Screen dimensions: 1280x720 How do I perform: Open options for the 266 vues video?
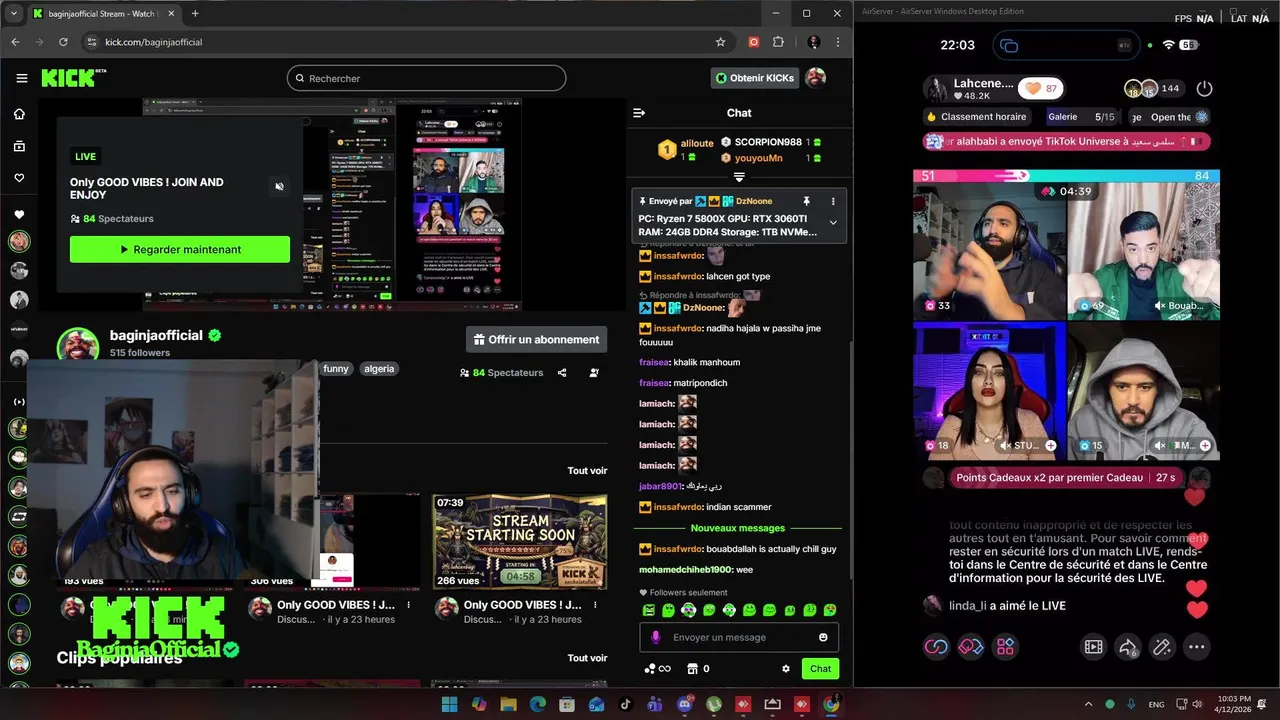(595, 605)
